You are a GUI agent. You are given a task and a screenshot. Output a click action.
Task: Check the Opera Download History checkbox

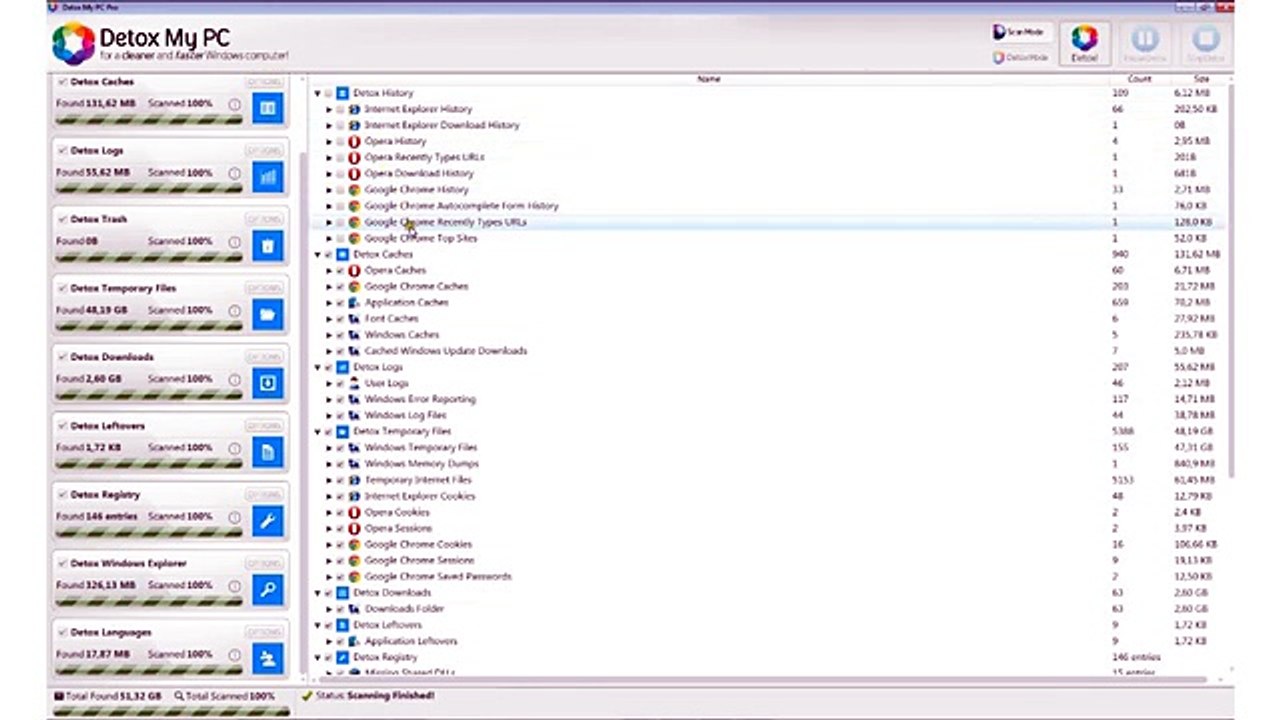(x=340, y=173)
